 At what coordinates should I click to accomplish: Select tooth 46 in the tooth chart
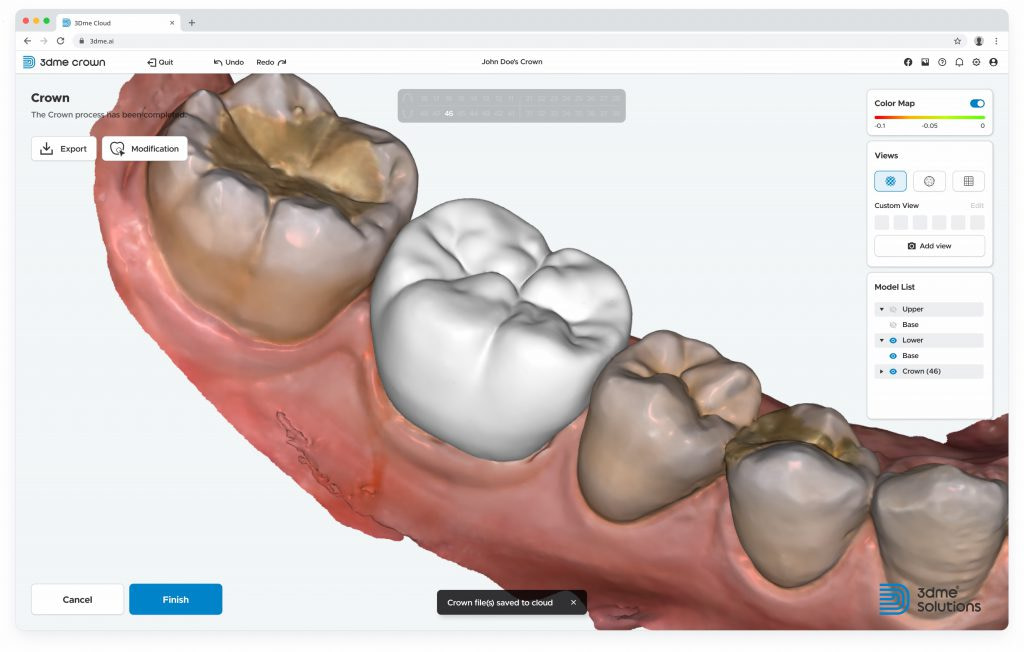point(448,113)
